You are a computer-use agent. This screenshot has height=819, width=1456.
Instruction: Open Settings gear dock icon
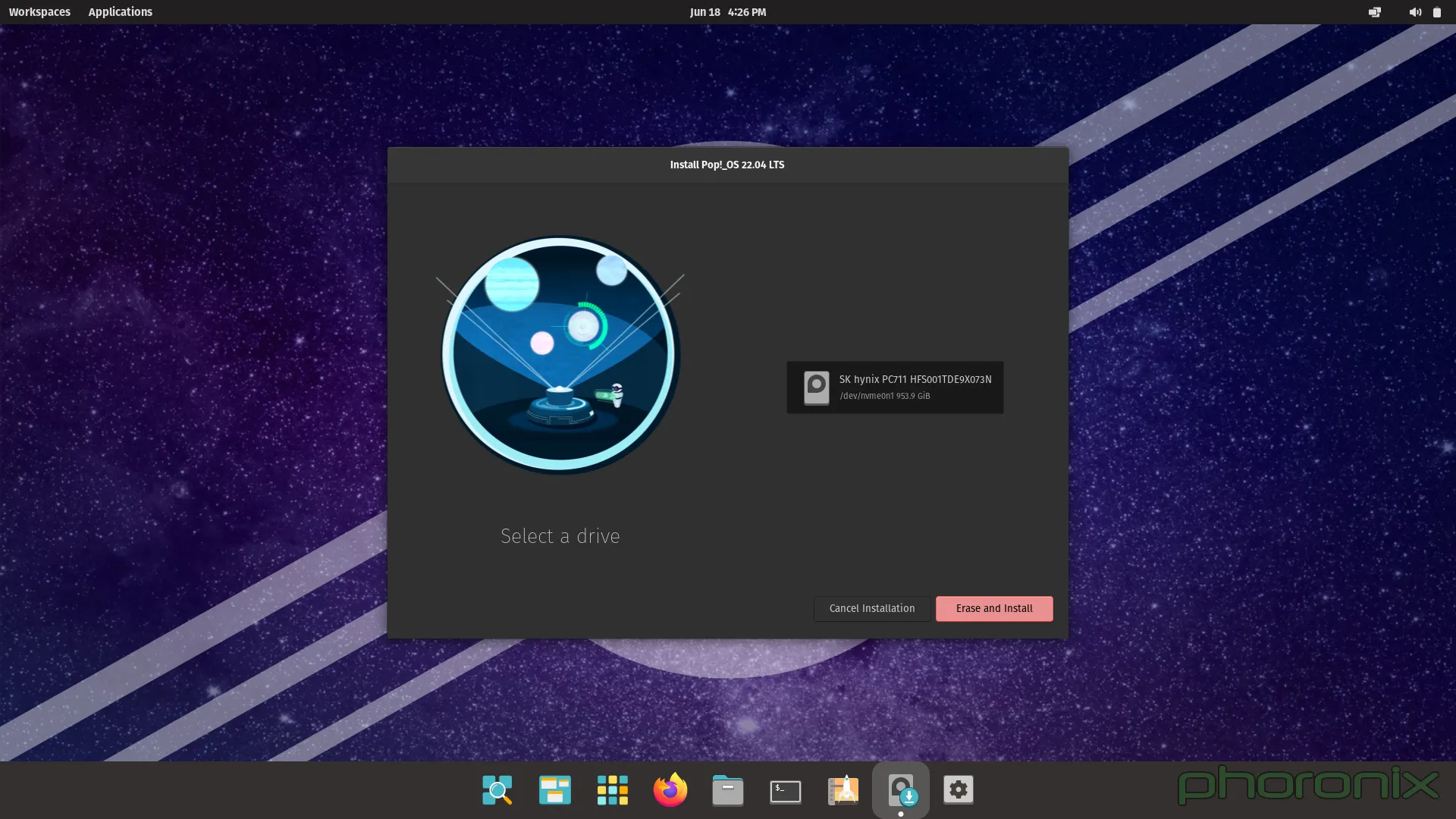tap(959, 790)
